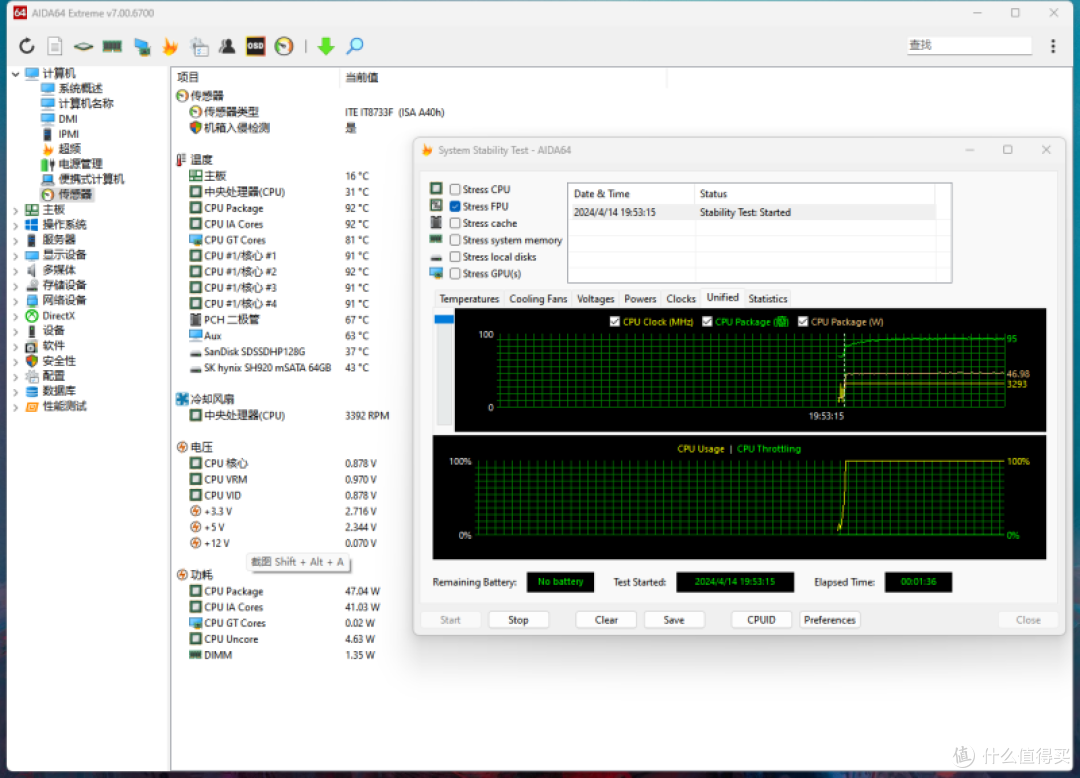
Task: Switch to the Cooling Fans tab
Action: coord(538,299)
